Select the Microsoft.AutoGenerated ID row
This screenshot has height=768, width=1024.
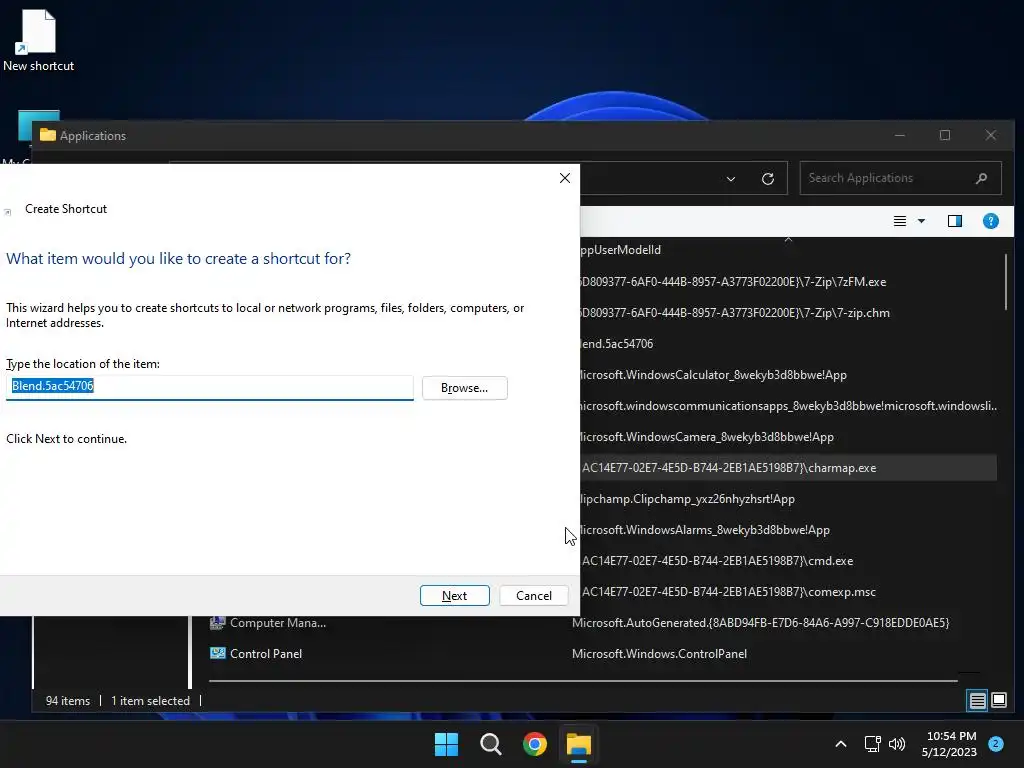tap(760, 622)
